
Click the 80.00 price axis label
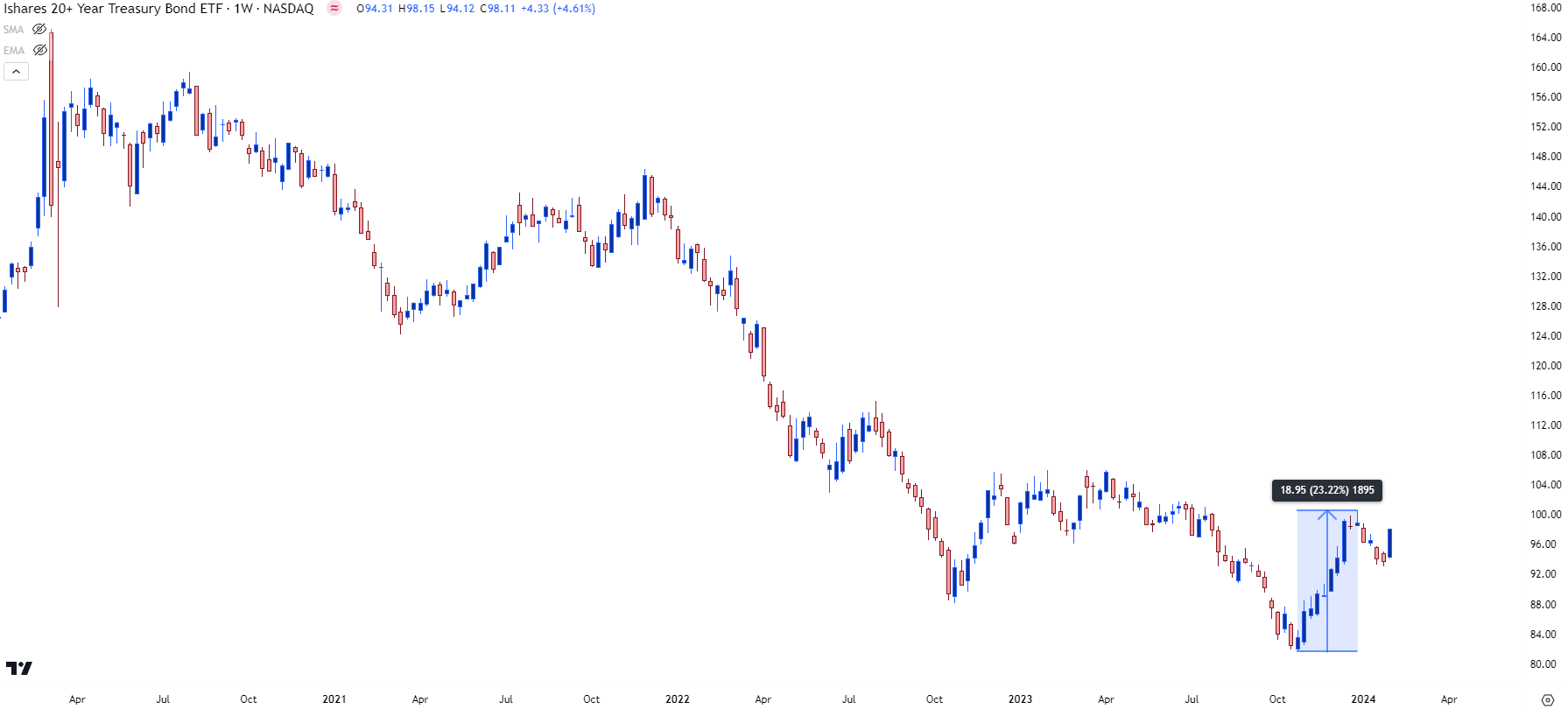point(1545,664)
